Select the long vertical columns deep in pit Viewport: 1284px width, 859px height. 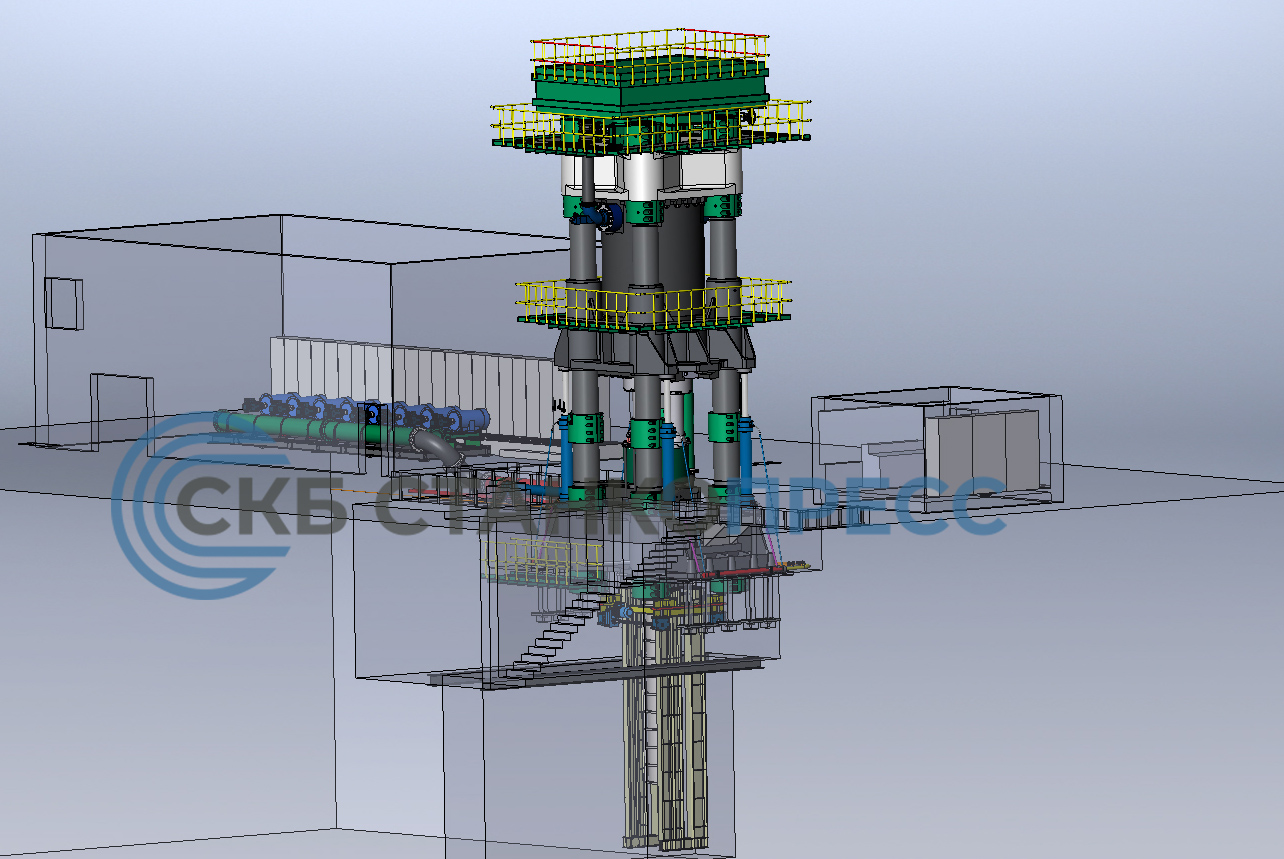(x=665, y=750)
